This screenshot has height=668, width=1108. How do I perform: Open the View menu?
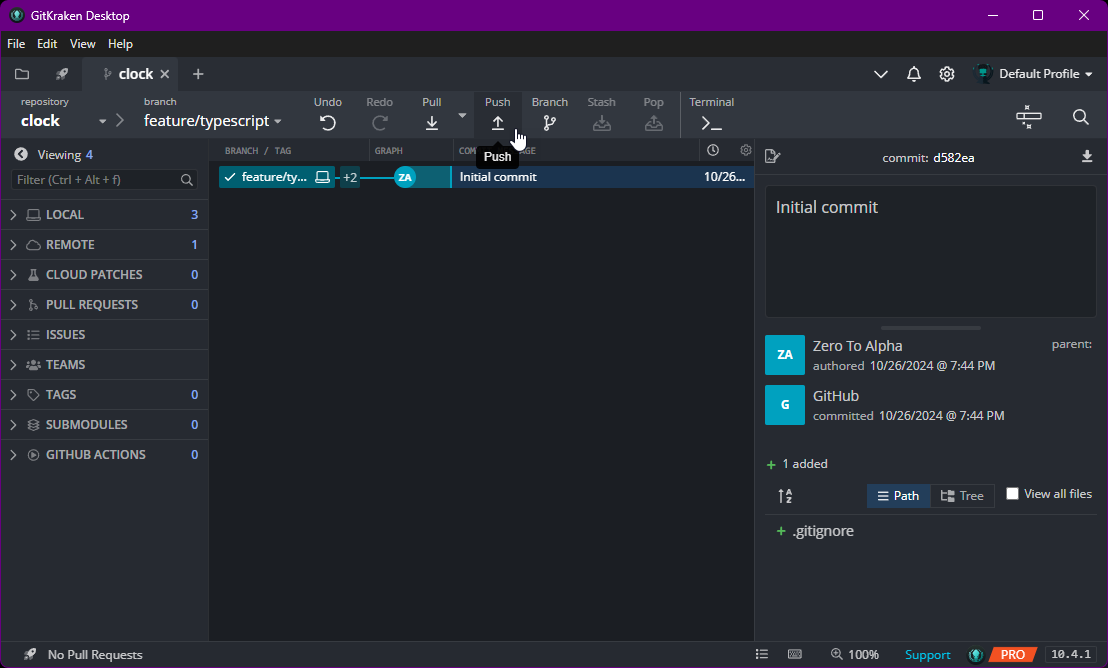click(x=82, y=43)
